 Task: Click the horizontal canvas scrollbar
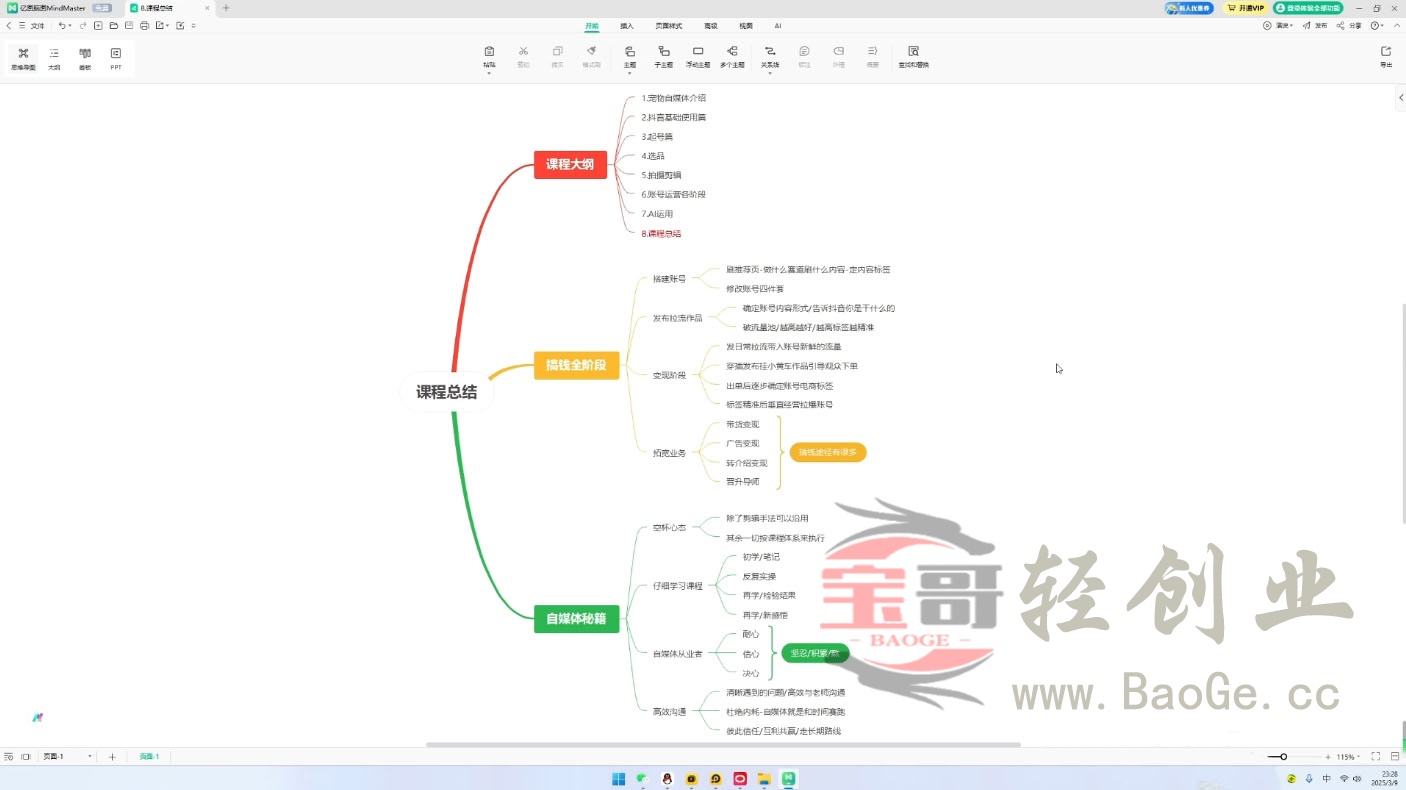[x=723, y=745]
